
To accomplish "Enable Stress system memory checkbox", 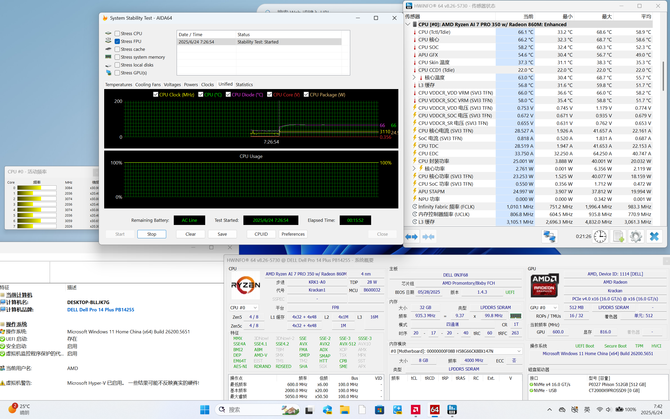I will tap(117, 57).
